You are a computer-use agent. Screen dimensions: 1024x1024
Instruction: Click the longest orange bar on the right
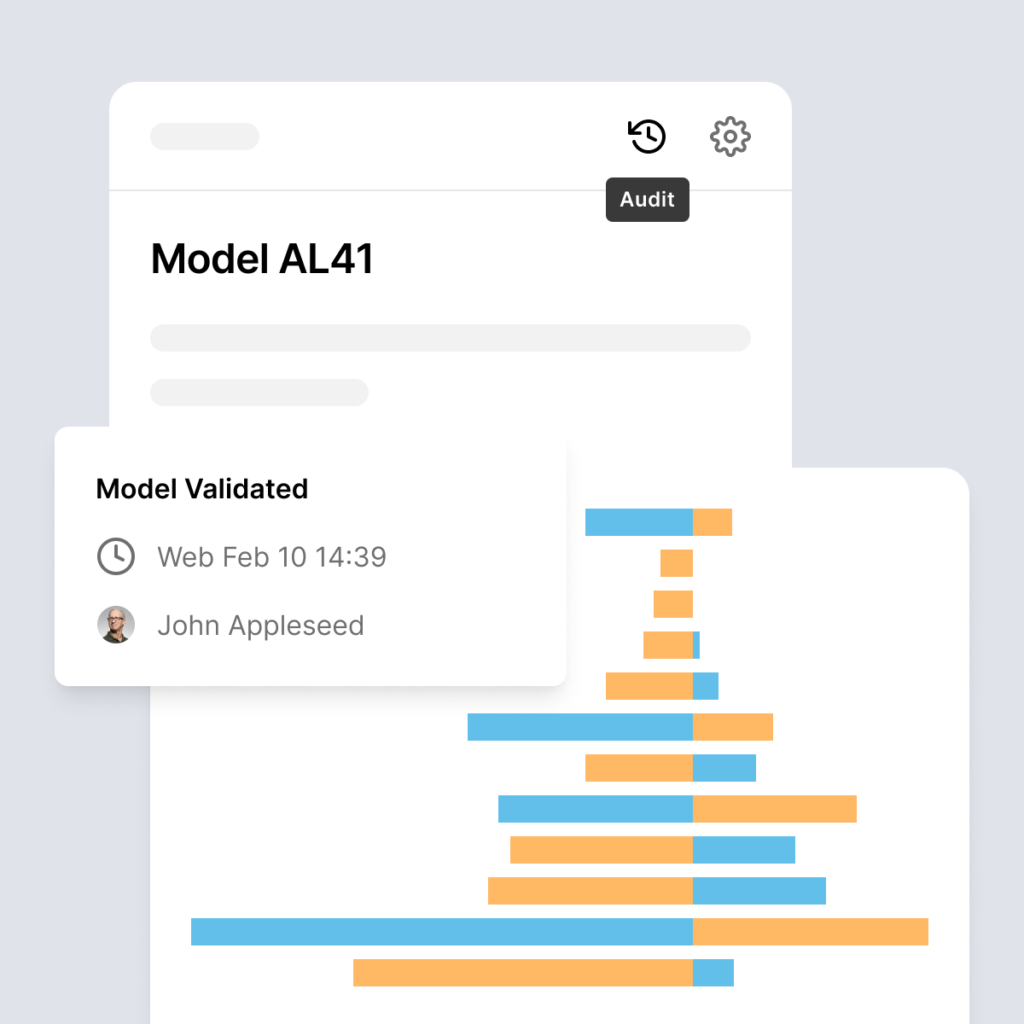(x=810, y=931)
